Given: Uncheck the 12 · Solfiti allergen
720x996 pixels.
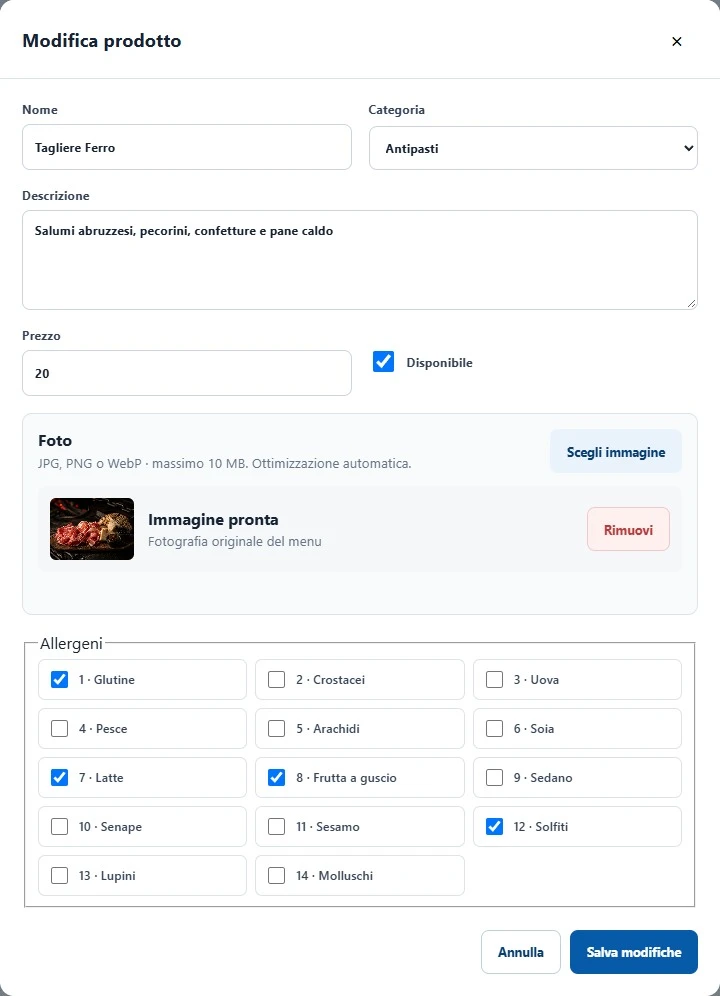Looking at the screenshot, I should tap(494, 826).
